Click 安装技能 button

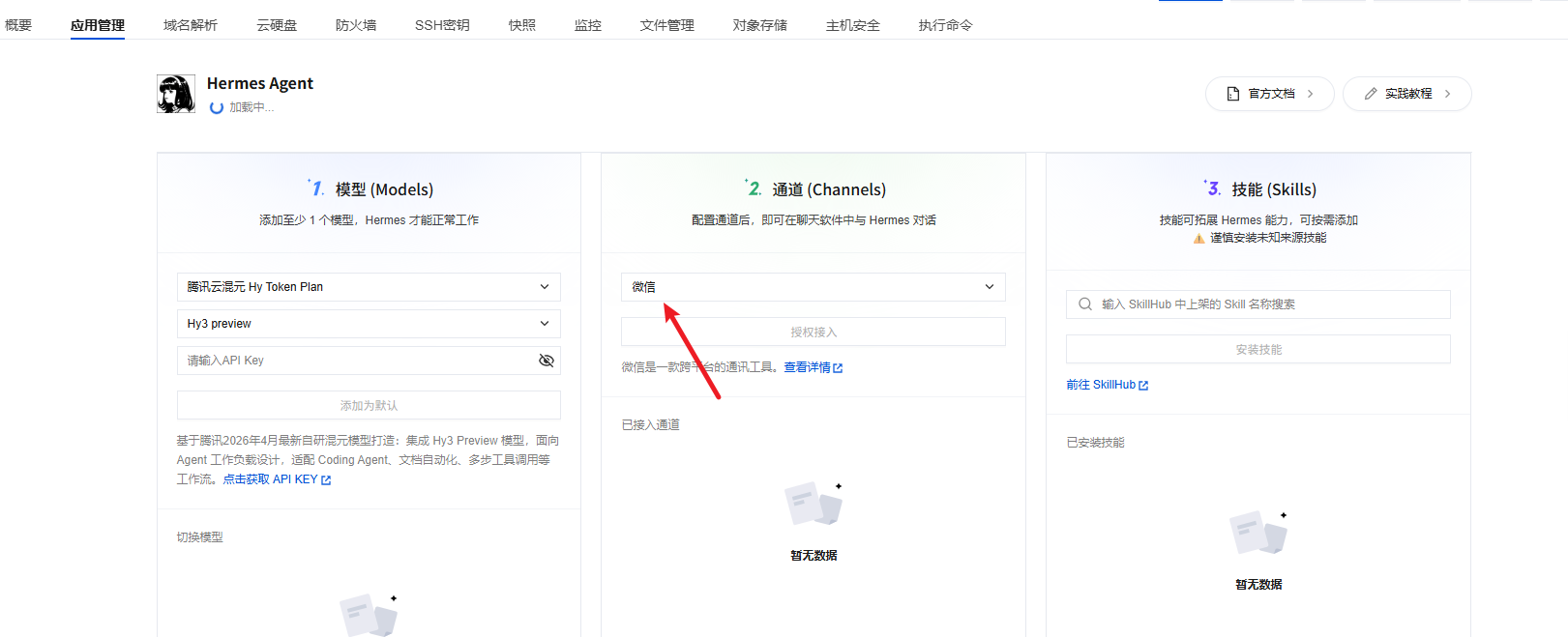pyautogui.click(x=1258, y=349)
